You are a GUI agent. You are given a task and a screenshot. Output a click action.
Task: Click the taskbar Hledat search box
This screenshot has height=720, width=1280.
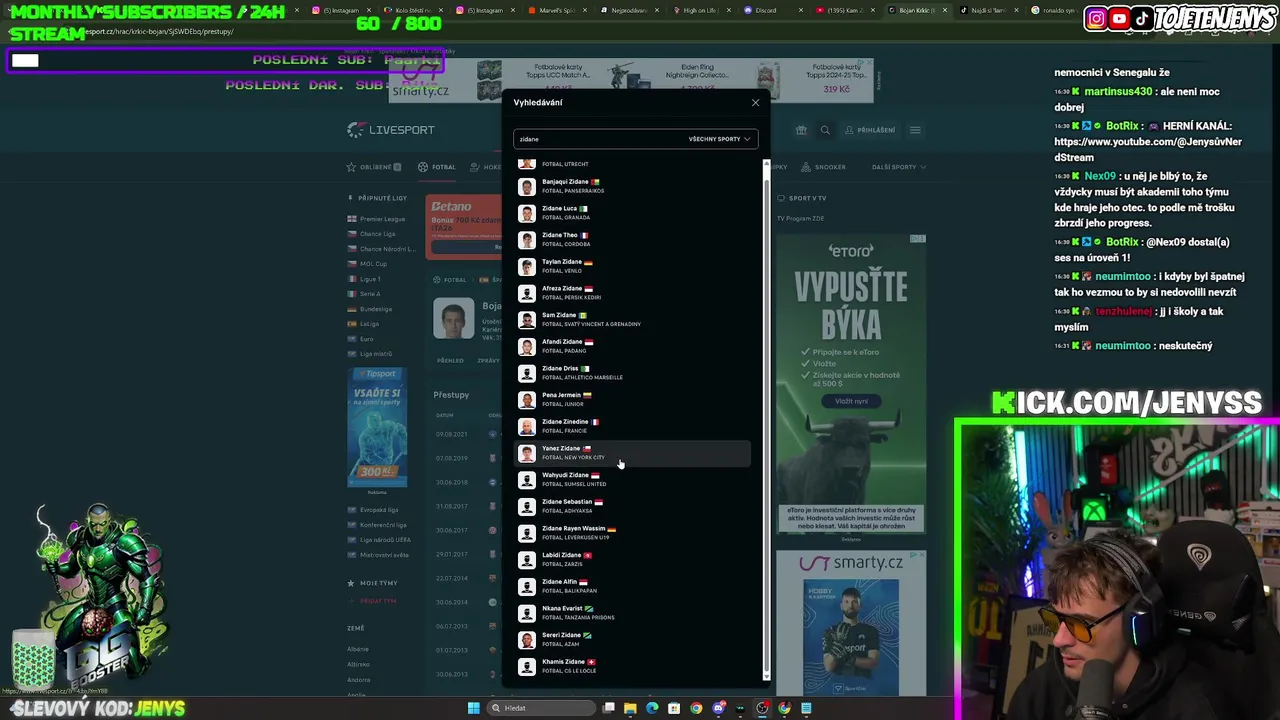click(540, 708)
